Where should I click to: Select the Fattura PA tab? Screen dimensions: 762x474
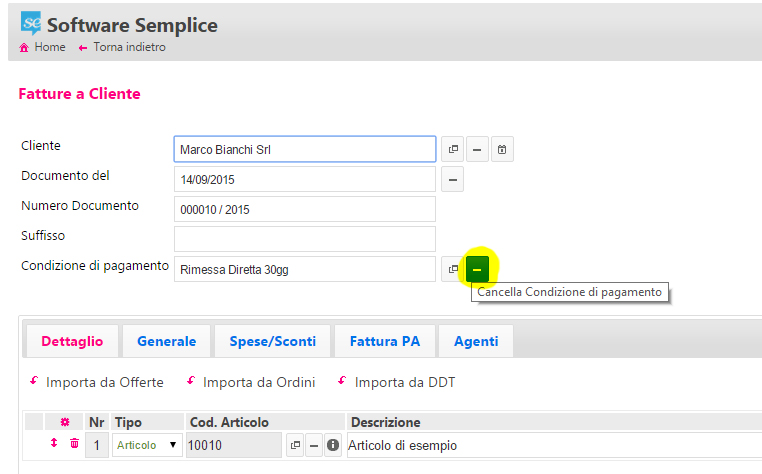click(385, 341)
